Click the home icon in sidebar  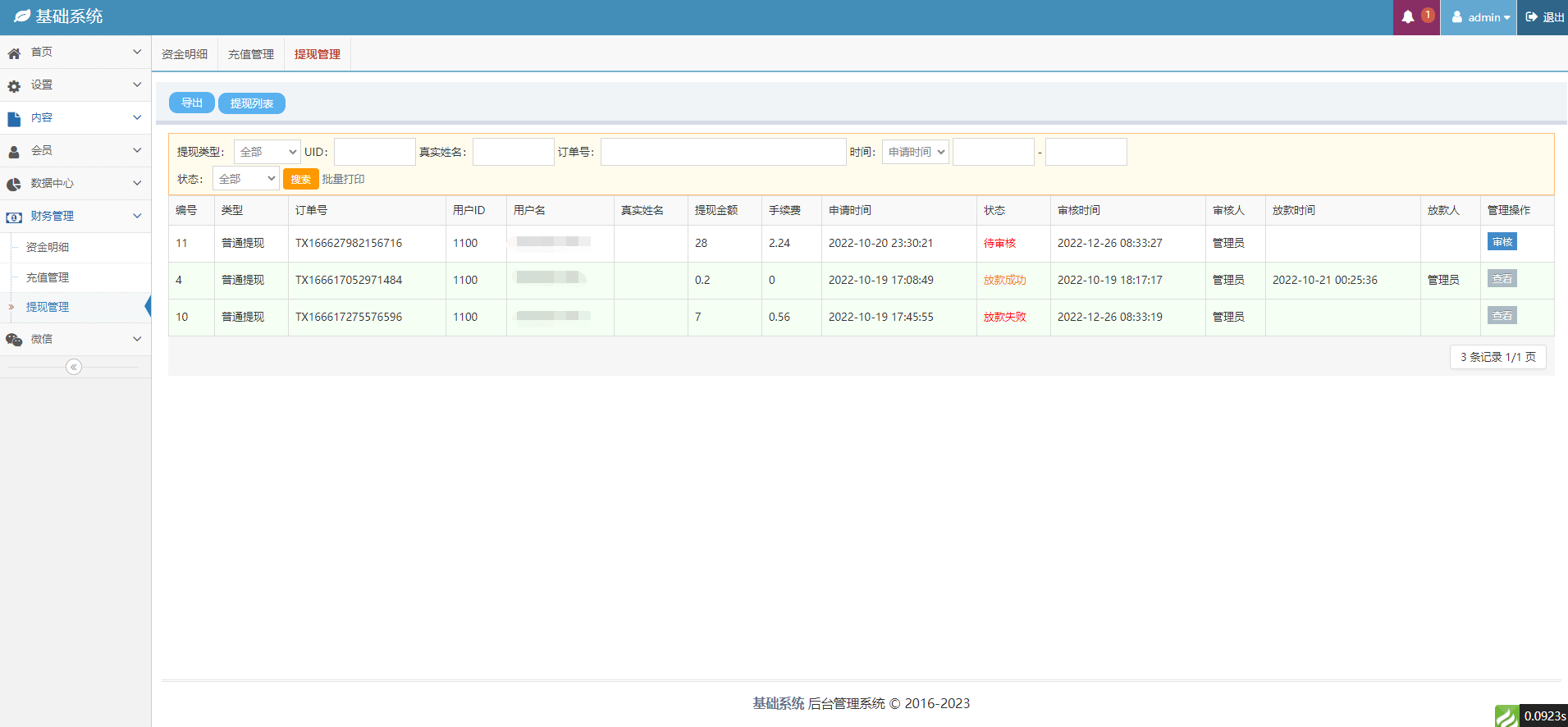tap(14, 53)
